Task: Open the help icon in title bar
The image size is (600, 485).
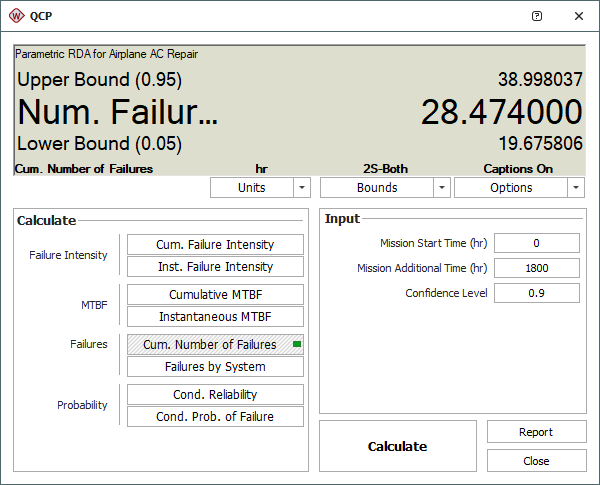Action: [x=537, y=17]
